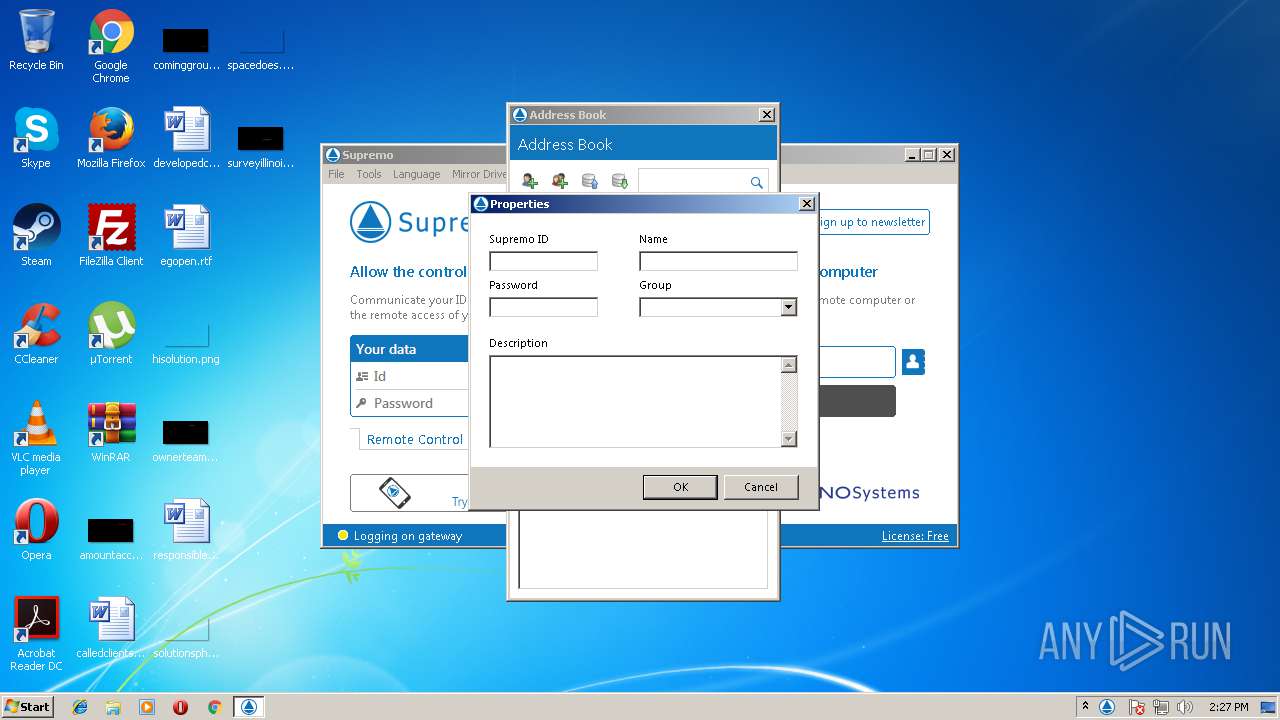Click the download database icon in Address Book

(620, 181)
